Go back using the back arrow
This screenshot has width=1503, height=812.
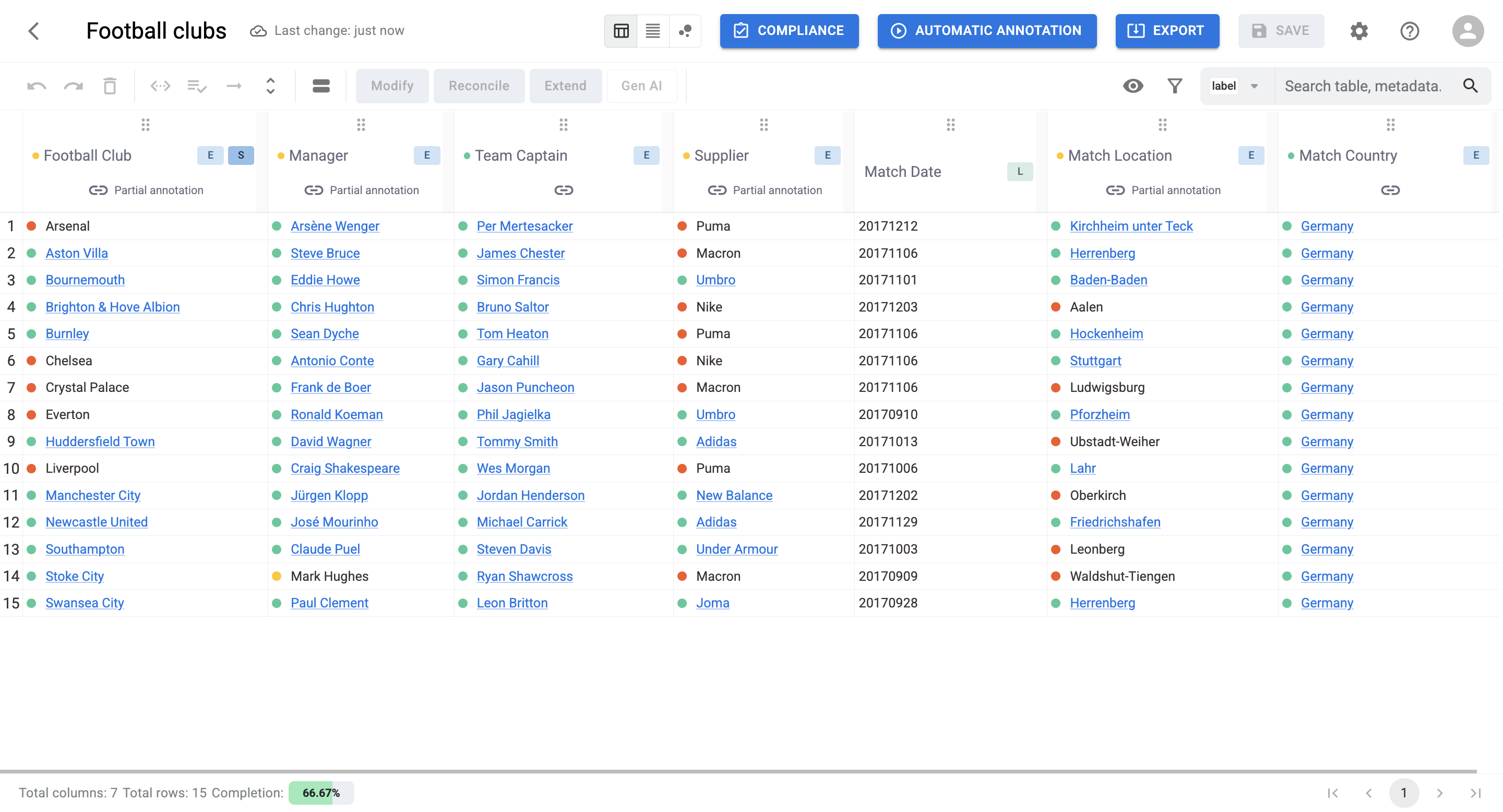(34, 31)
